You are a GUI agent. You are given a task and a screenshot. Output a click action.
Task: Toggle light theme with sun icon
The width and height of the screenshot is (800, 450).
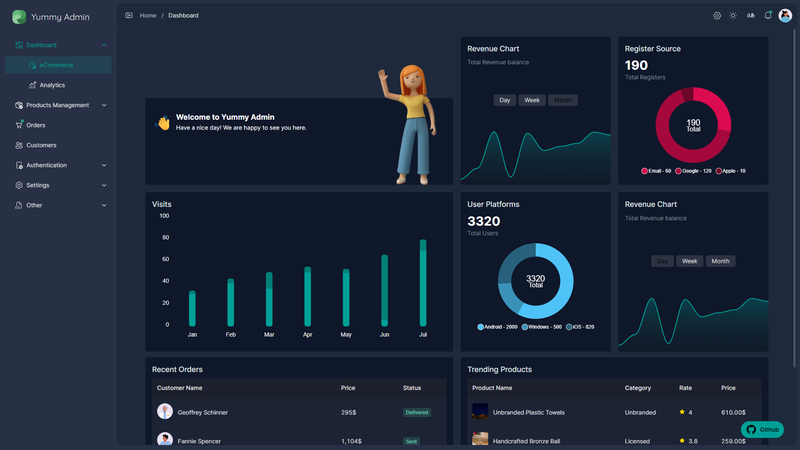(733, 16)
